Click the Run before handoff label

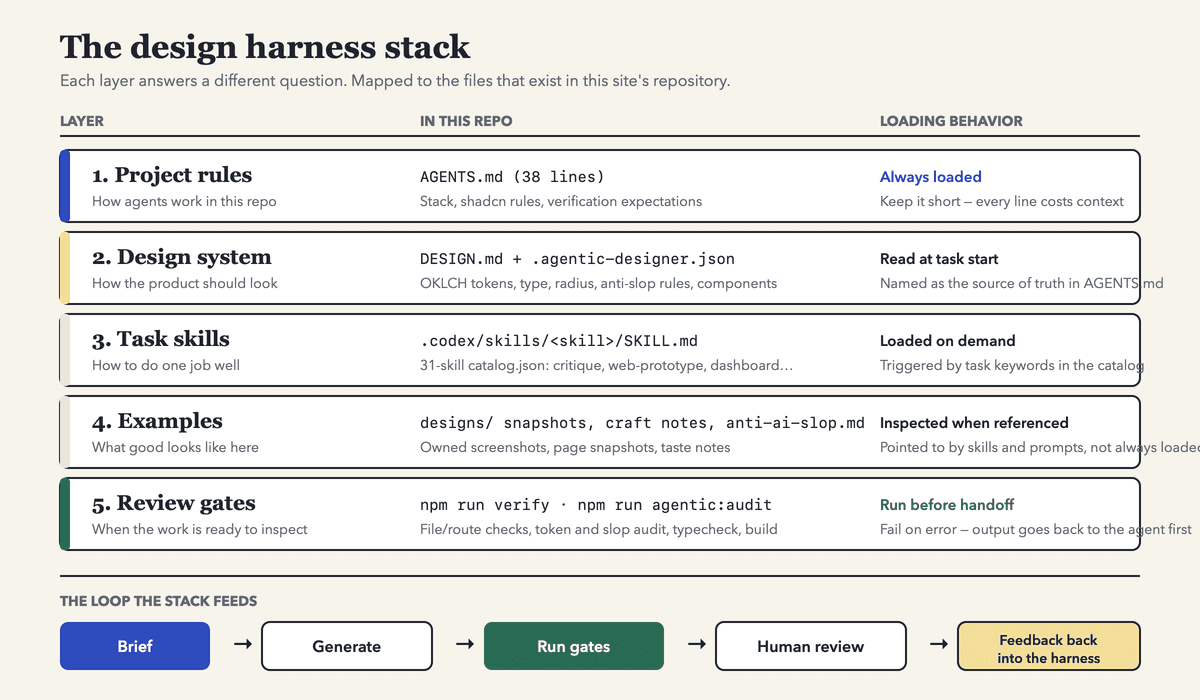tap(947, 505)
